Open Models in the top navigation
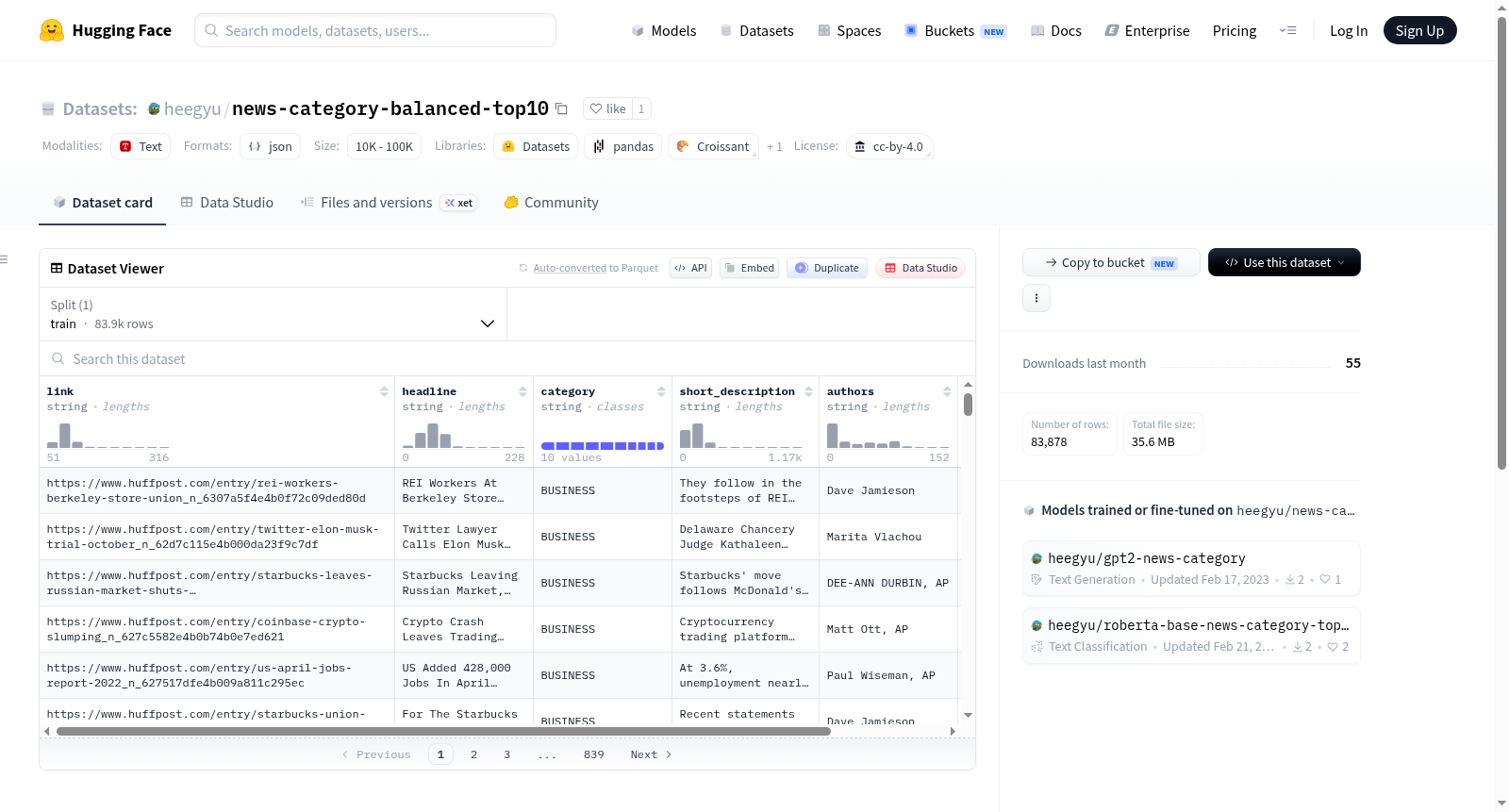The height and width of the screenshot is (812, 1509). pos(663,30)
